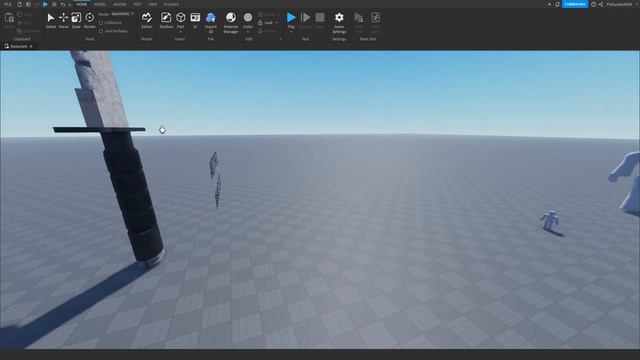The height and width of the screenshot is (360, 640).
Task: Click the Lock tool icon
Action: point(260,23)
